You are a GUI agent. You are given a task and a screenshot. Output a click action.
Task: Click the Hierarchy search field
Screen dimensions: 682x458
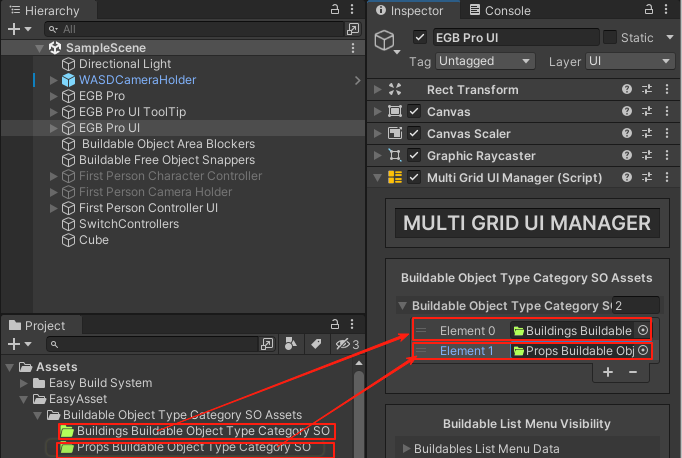coord(194,29)
